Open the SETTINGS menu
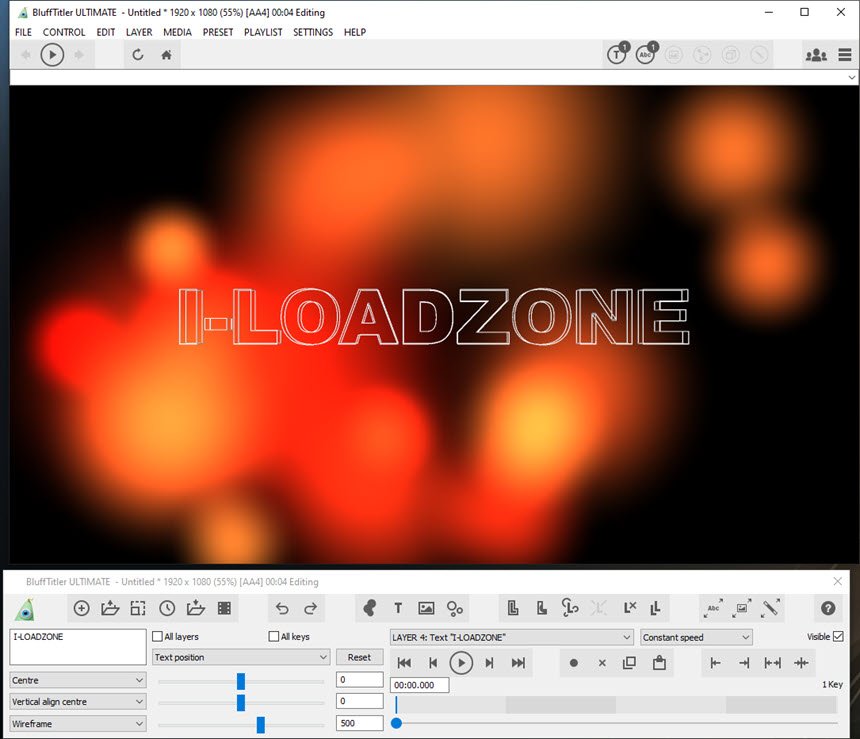Viewport: 860px width, 739px height. tap(313, 32)
